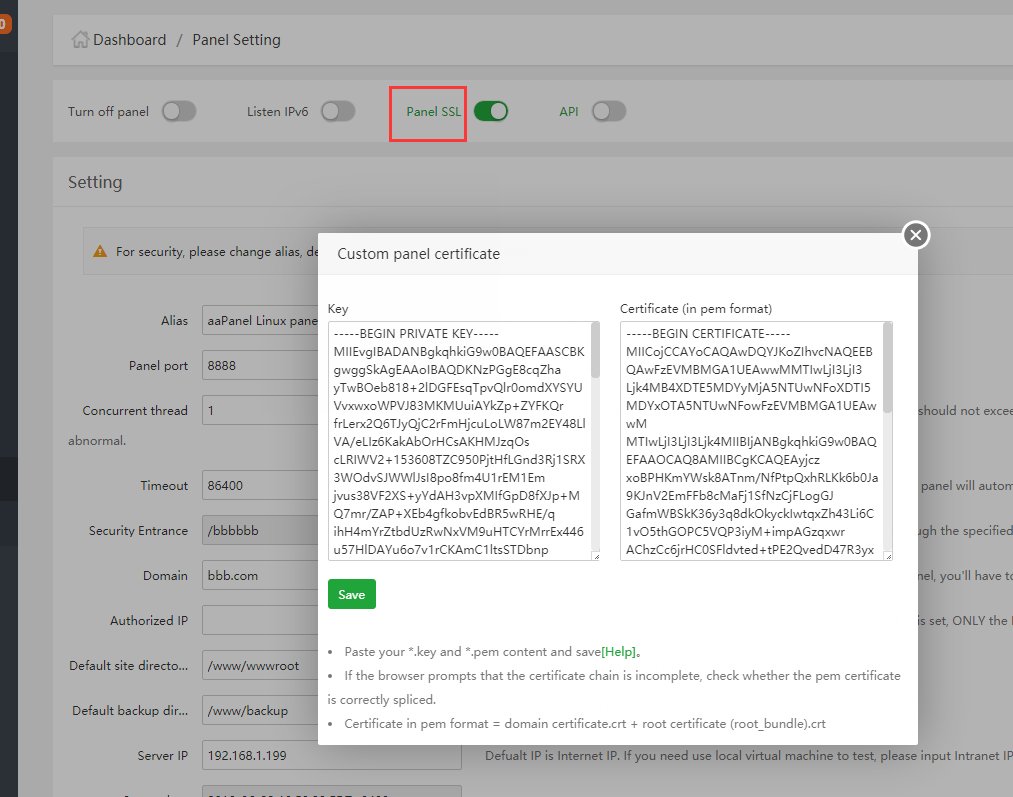
Task: Open the Dashboard breadcrumb link
Action: pyautogui.click(x=129, y=40)
